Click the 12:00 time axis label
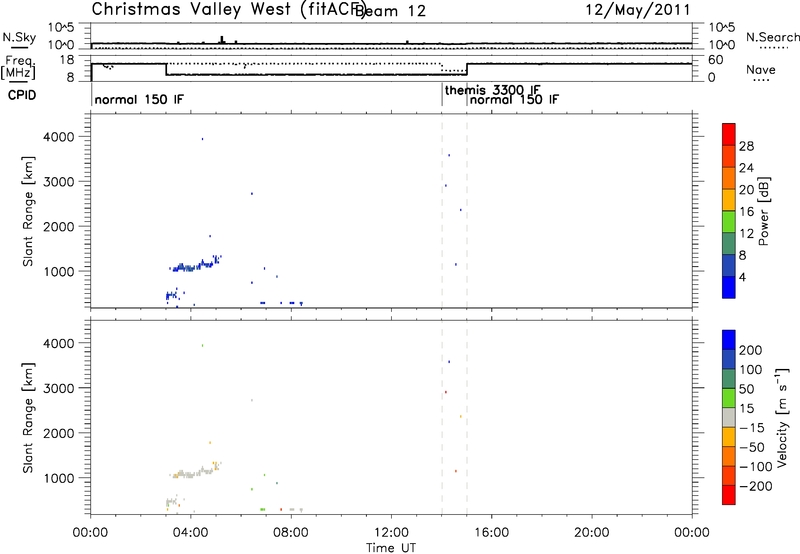800x554 pixels. tap(391, 533)
